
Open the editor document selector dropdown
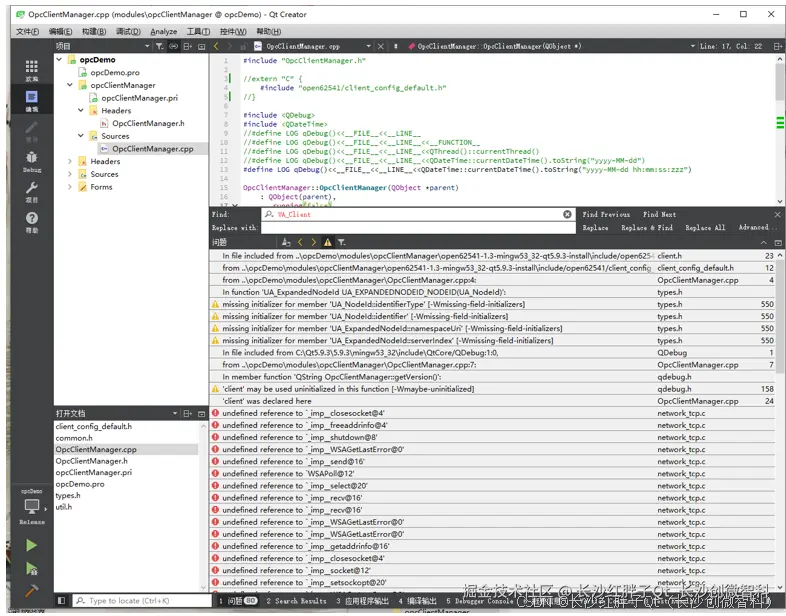368,46
